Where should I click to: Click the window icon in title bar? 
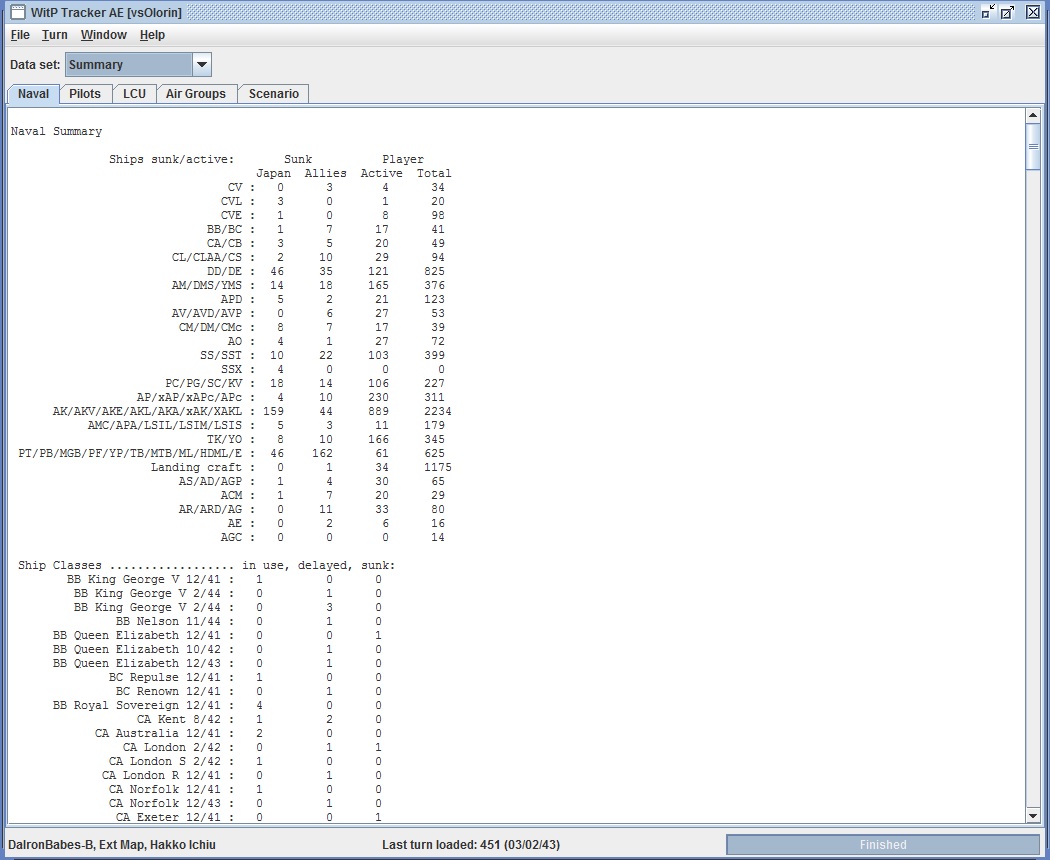point(18,12)
